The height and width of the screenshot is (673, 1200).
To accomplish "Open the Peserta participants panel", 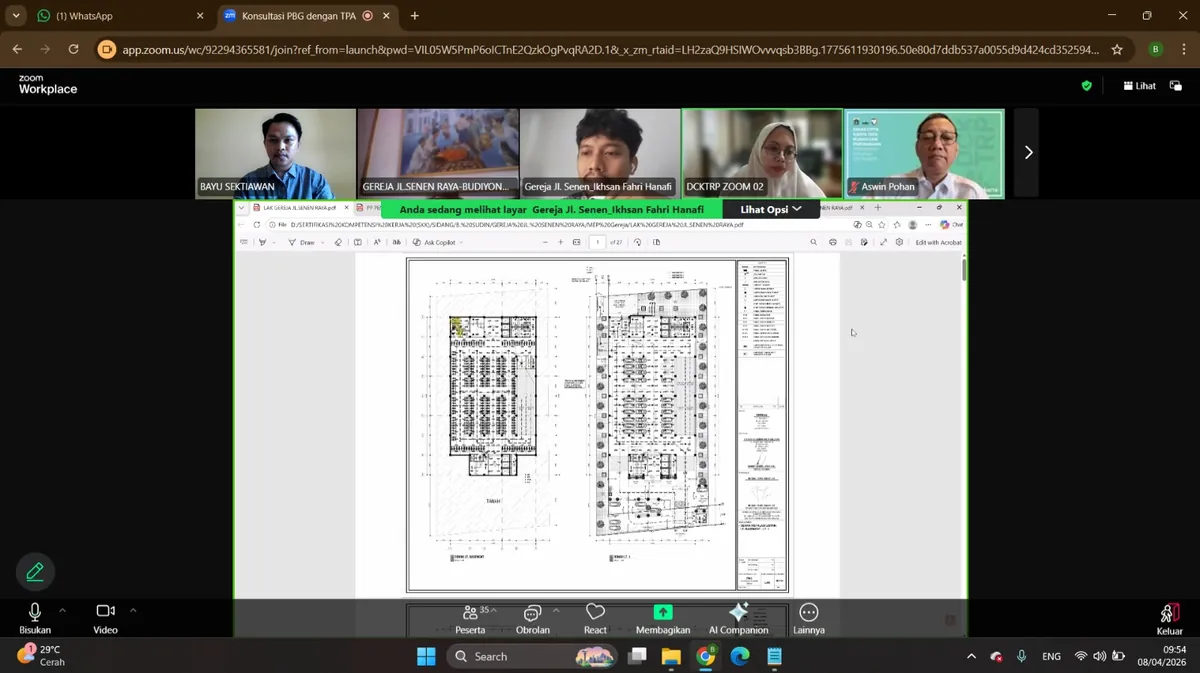I will click(x=470, y=619).
